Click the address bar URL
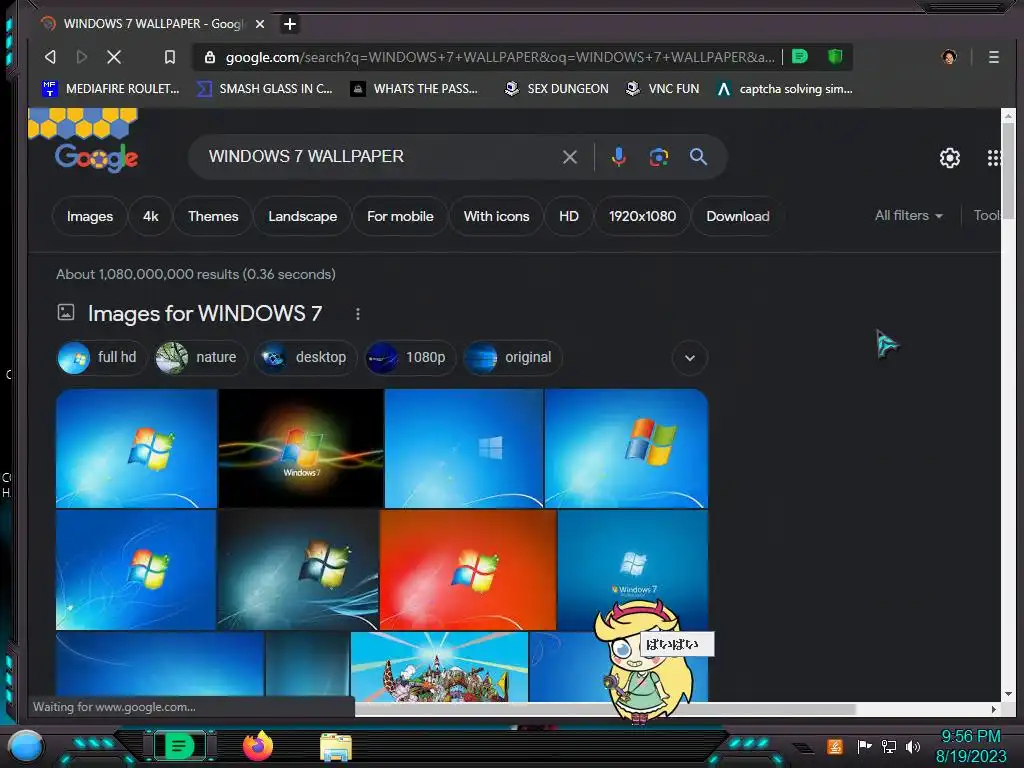Screen dimensions: 1024x768 coord(500,57)
